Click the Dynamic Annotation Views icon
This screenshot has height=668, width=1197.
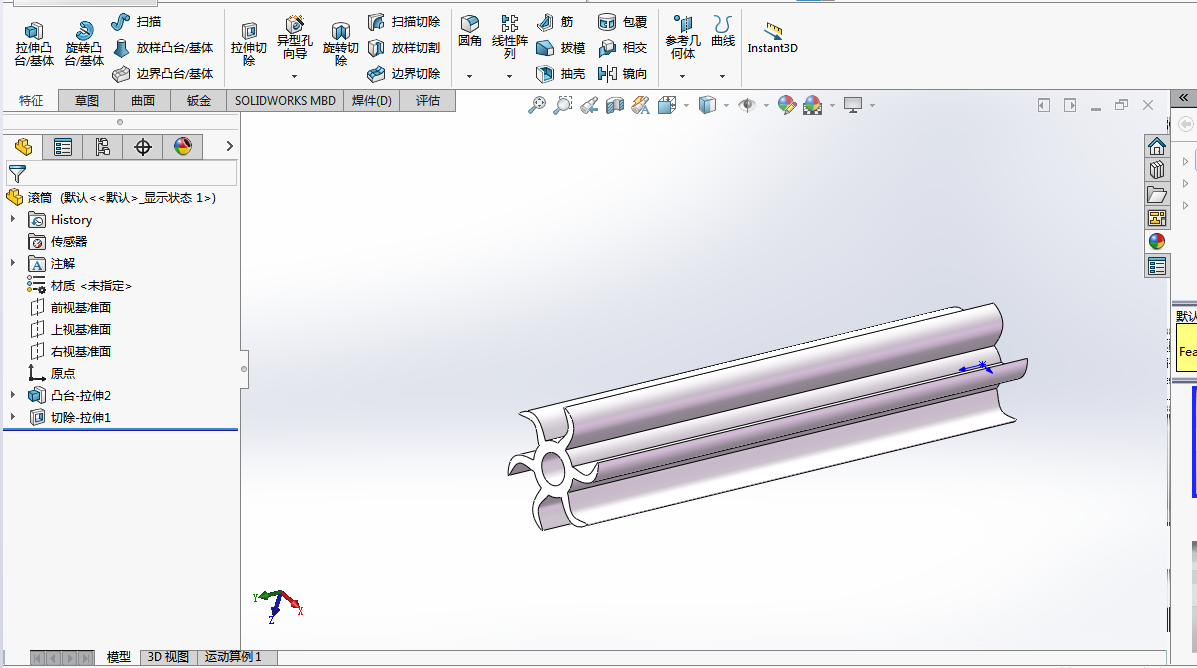point(640,105)
